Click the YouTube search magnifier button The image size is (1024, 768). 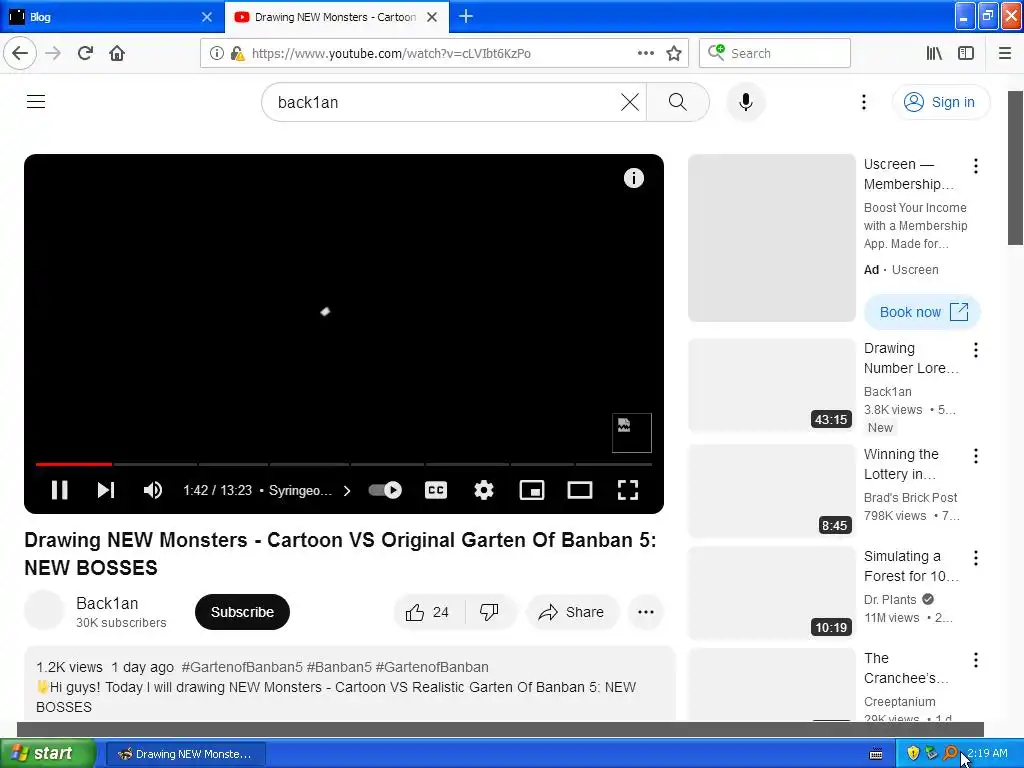[677, 102]
